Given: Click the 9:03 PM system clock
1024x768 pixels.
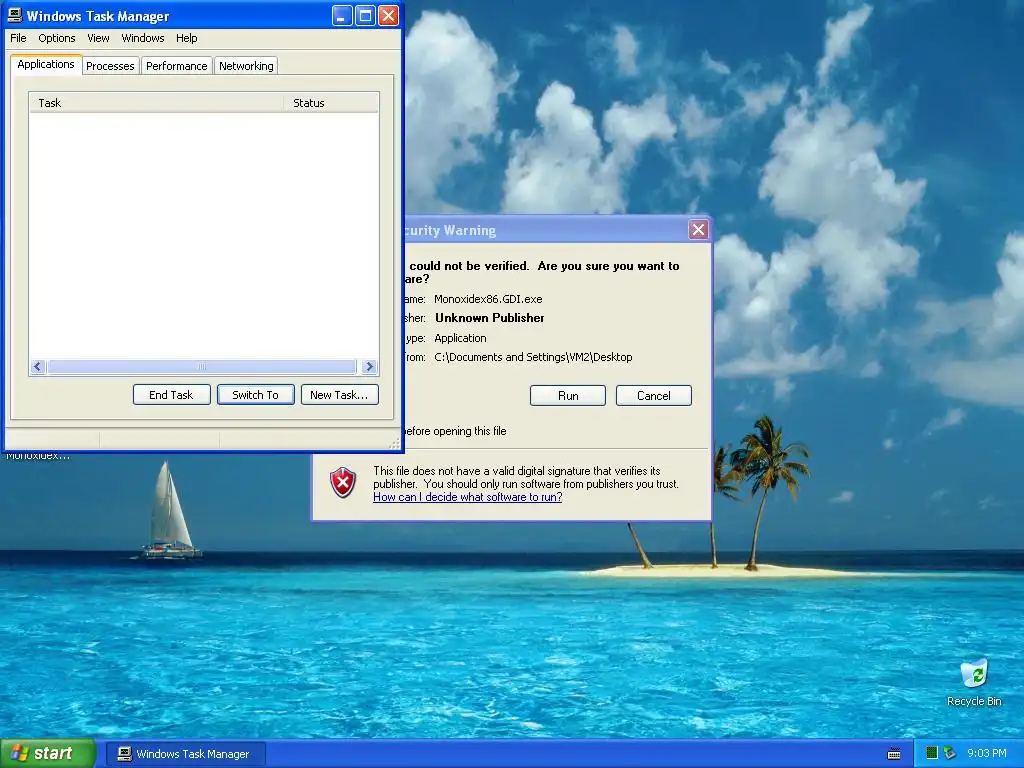Looking at the screenshot, I should click(x=987, y=753).
